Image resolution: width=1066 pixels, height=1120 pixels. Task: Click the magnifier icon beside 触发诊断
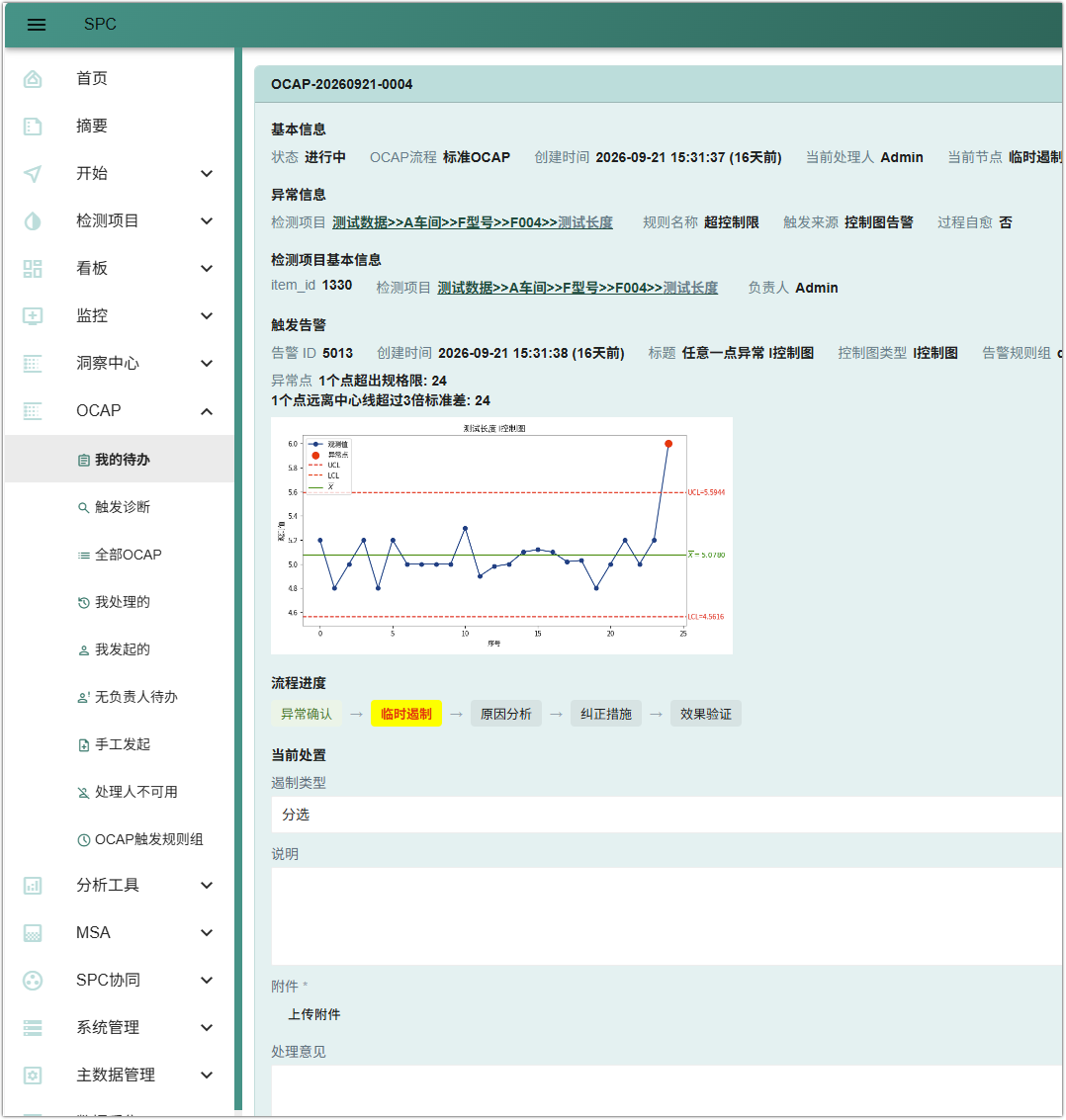tap(84, 507)
